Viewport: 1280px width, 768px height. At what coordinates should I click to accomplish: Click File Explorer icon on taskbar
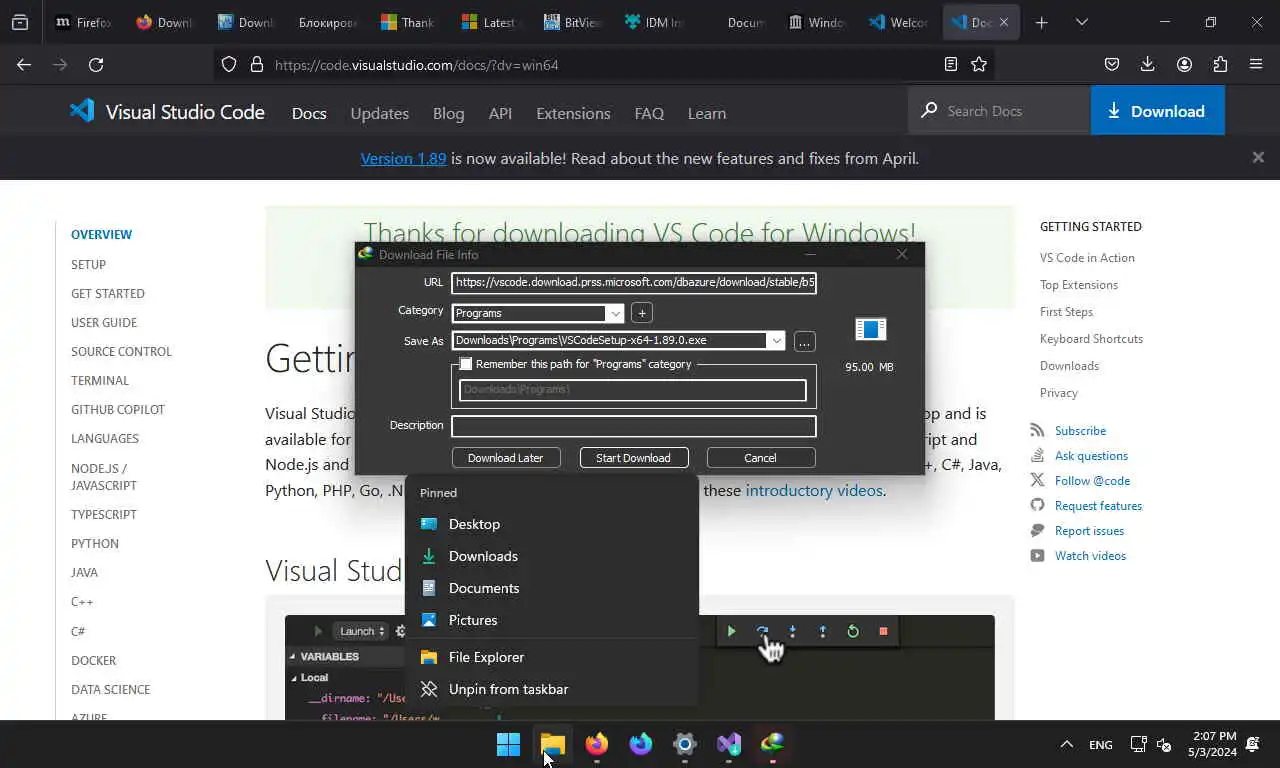click(553, 744)
